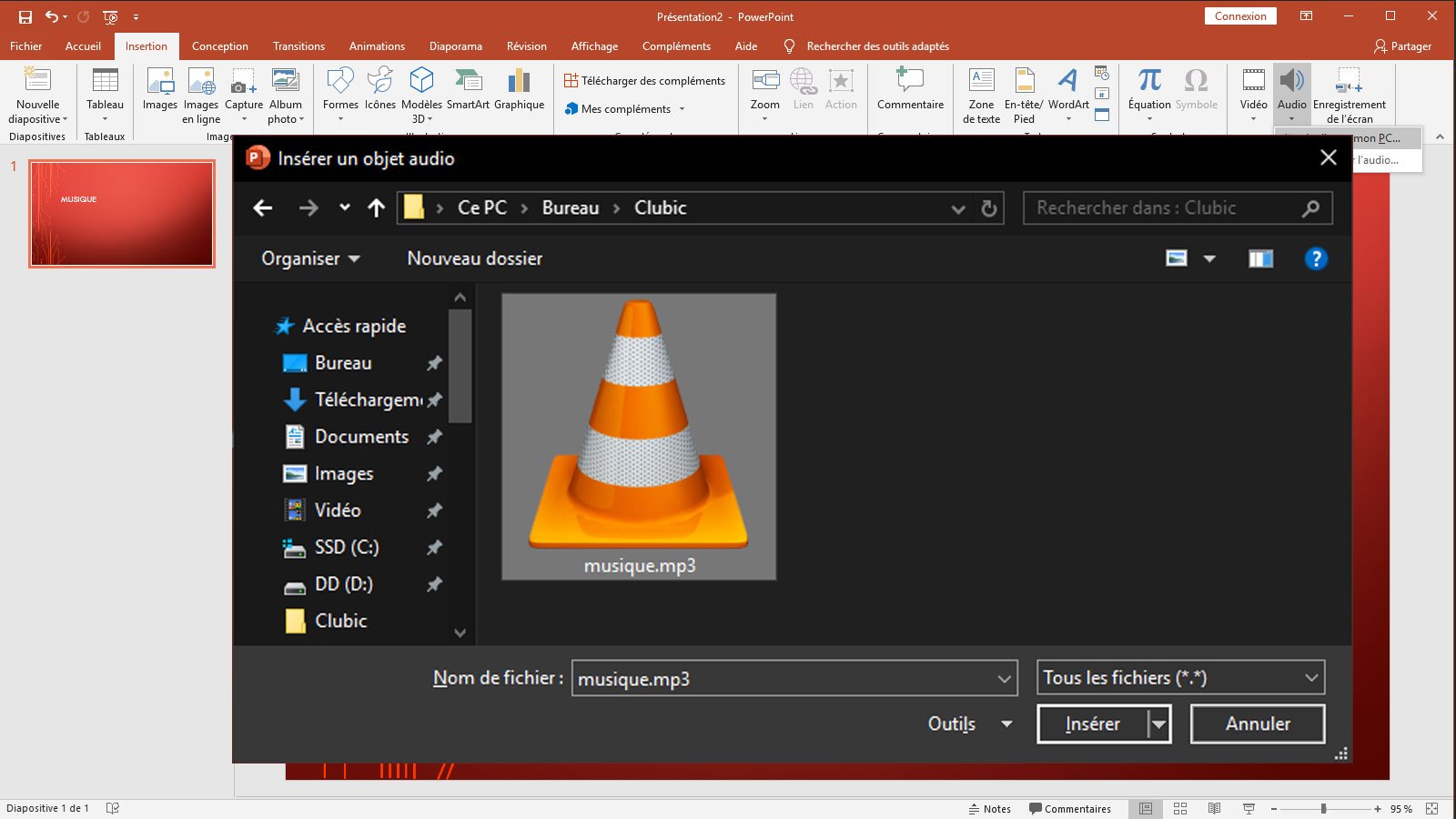This screenshot has height=819, width=1456.
Task: Select Documents in the navigation pane
Action: (361, 437)
